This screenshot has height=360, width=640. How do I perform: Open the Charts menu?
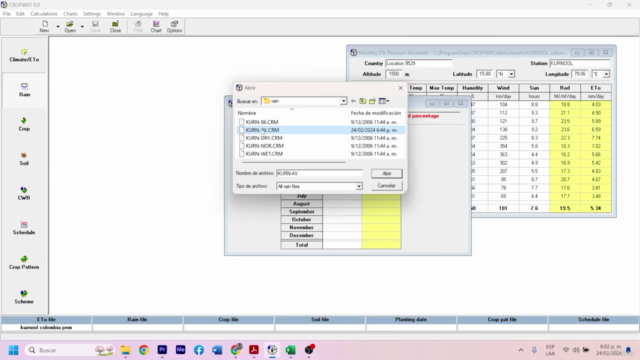click(70, 14)
